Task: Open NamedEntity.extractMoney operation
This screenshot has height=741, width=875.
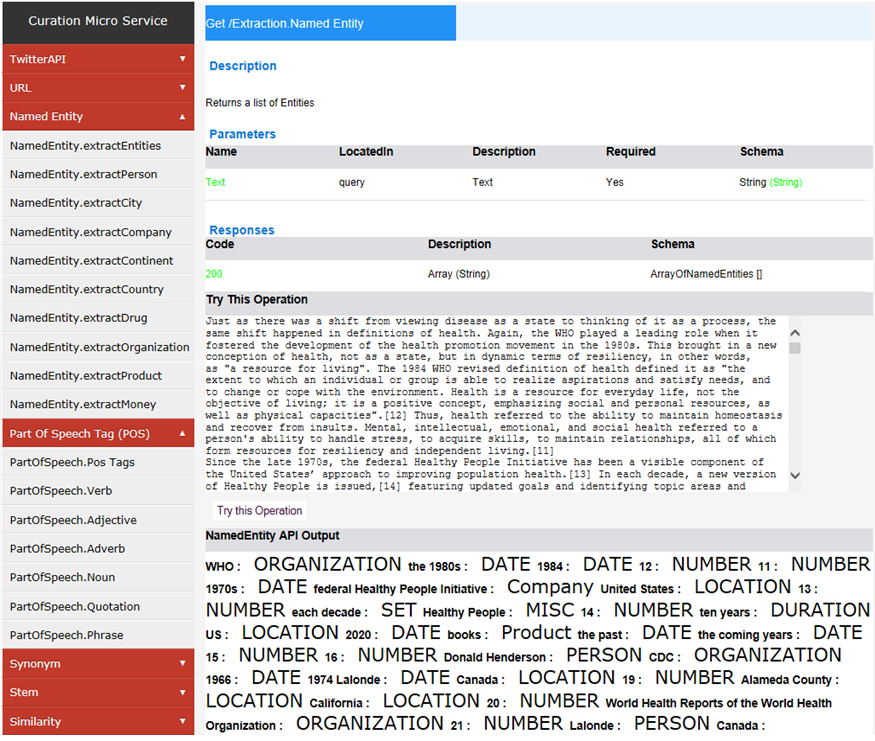Action: click(83, 404)
